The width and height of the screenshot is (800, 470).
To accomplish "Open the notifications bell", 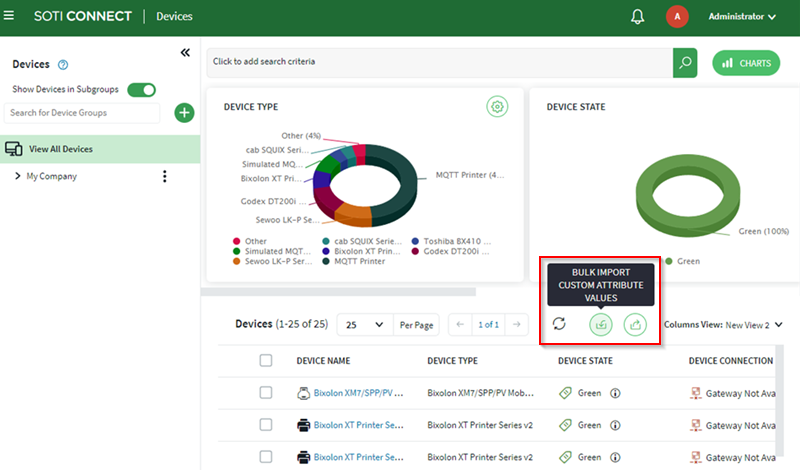I will (637, 17).
